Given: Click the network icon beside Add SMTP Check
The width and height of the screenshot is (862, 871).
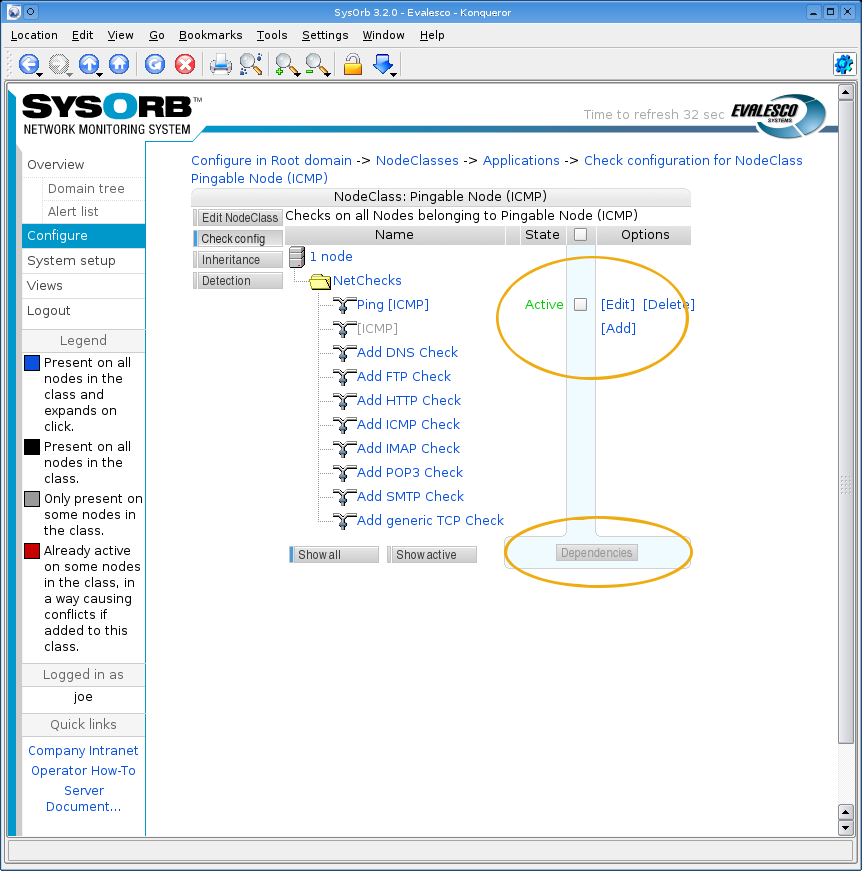Looking at the screenshot, I should coord(344,497).
